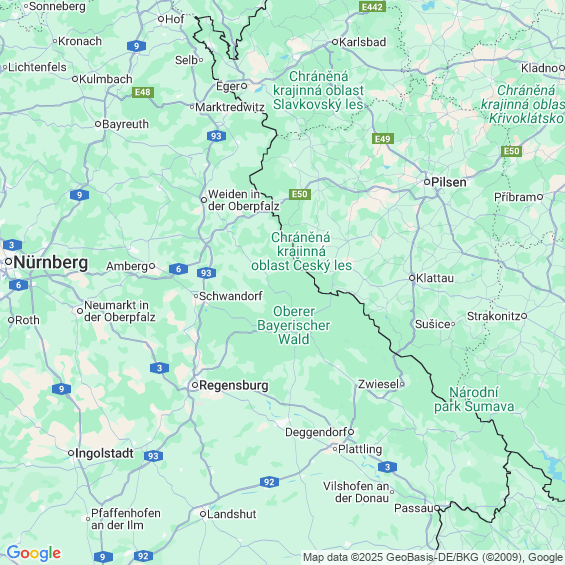The width and height of the screenshot is (565, 565).
Task: Select the Nürnberg city label
Action: coord(51,262)
